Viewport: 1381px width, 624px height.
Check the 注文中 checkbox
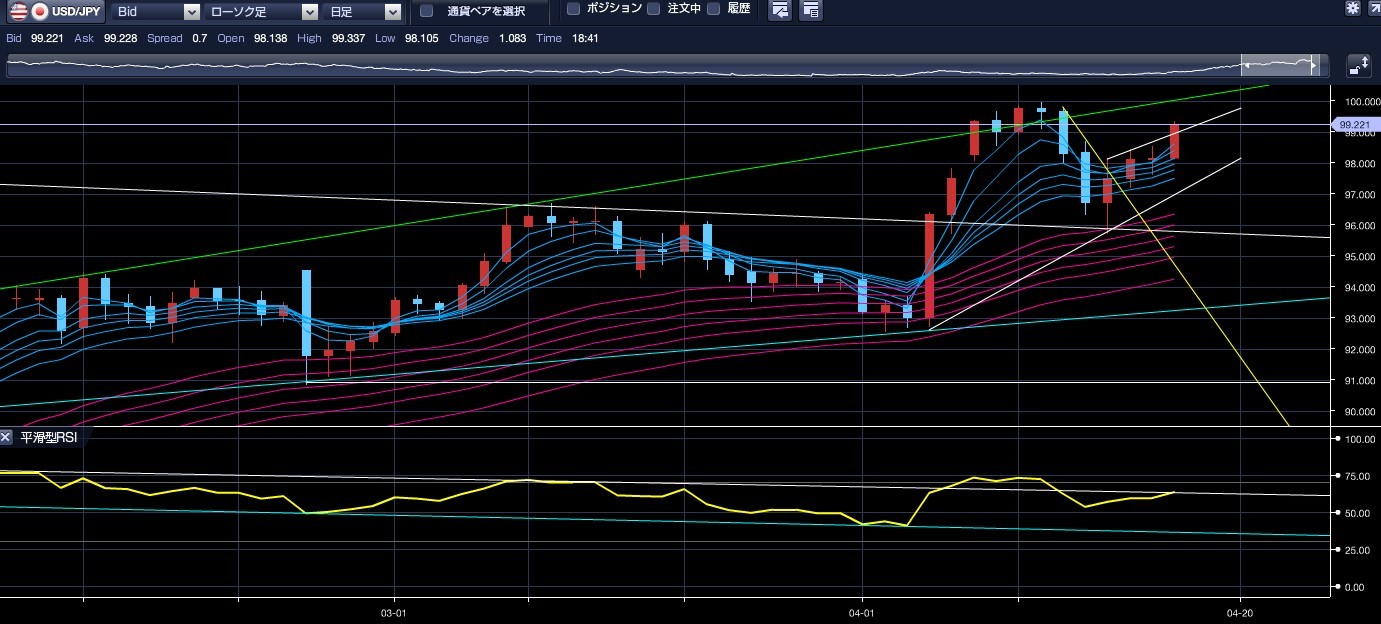point(653,9)
